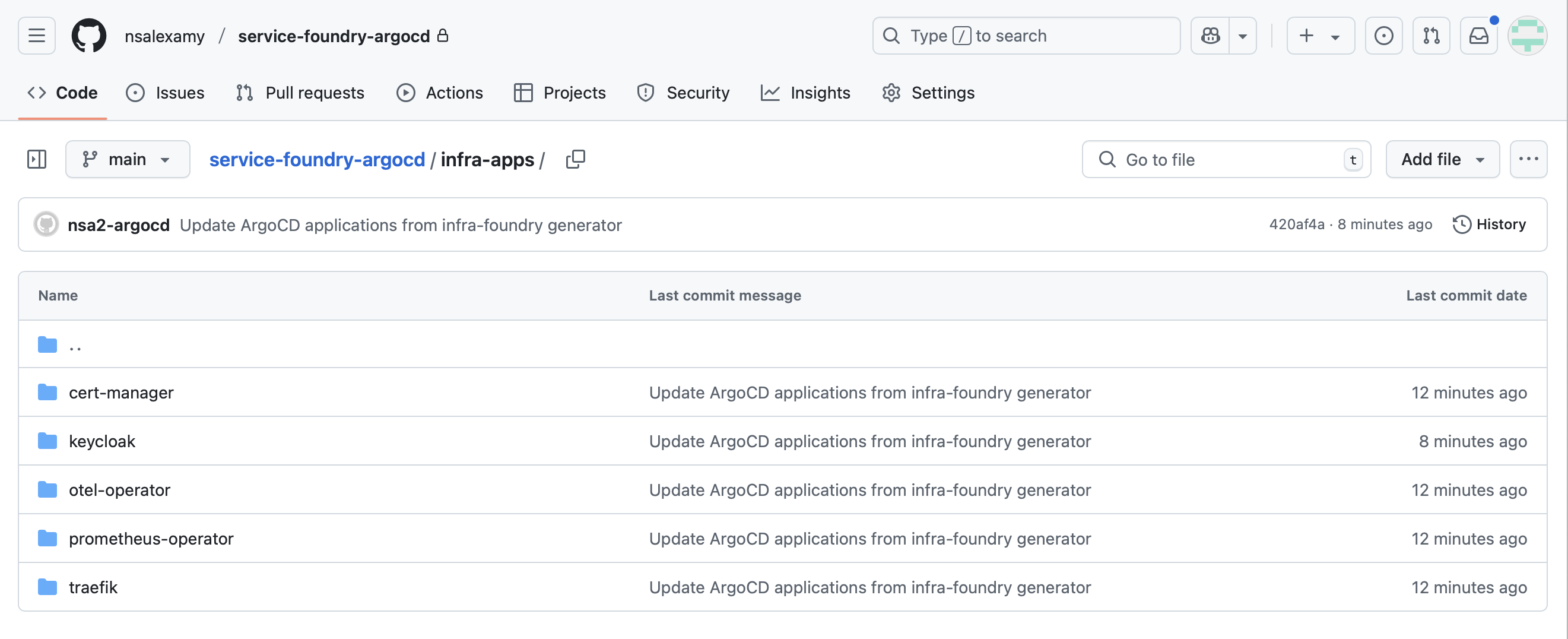This screenshot has width=1568, height=639.
Task: Open the traefik row commit message
Action: pyautogui.click(x=870, y=587)
